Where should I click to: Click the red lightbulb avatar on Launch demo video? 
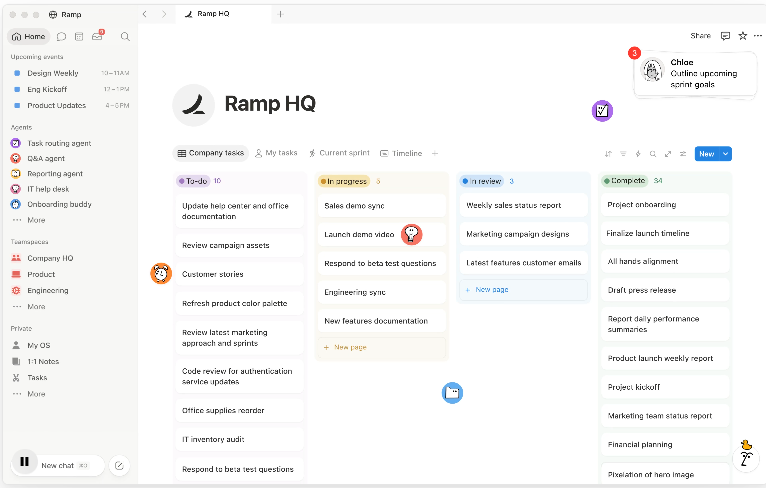click(x=411, y=234)
